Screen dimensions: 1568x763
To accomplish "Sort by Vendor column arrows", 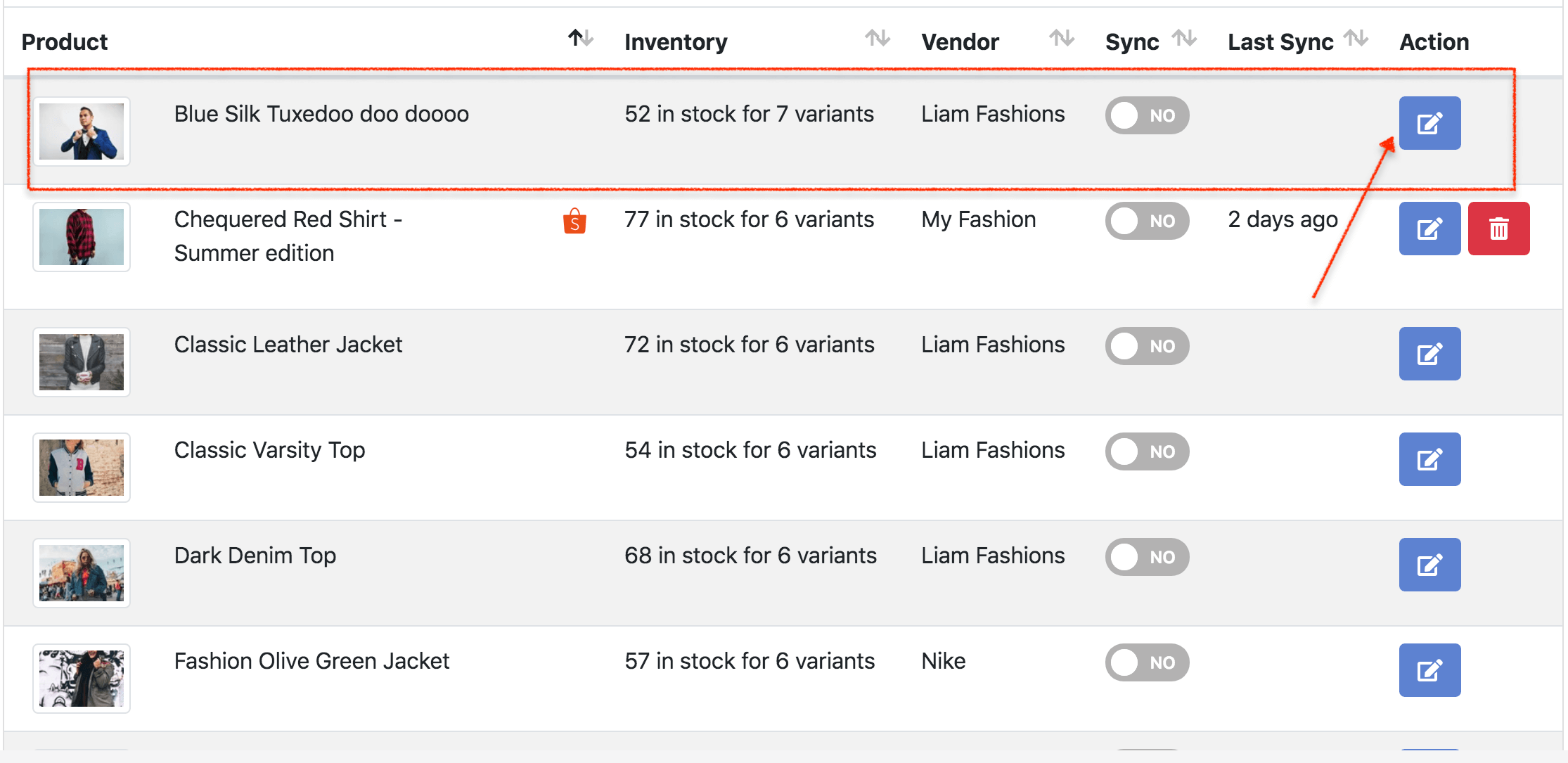I will [x=1061, y=38].
